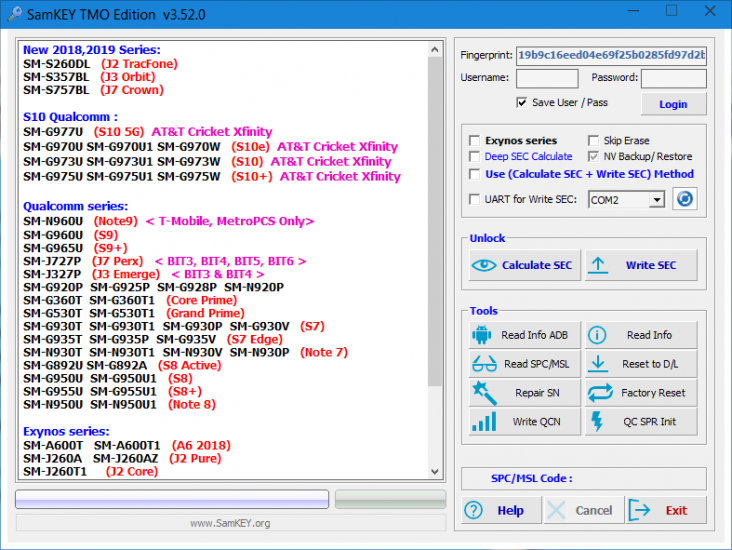
Task: Click the SM-J260T1 model text
Action: 55,472
